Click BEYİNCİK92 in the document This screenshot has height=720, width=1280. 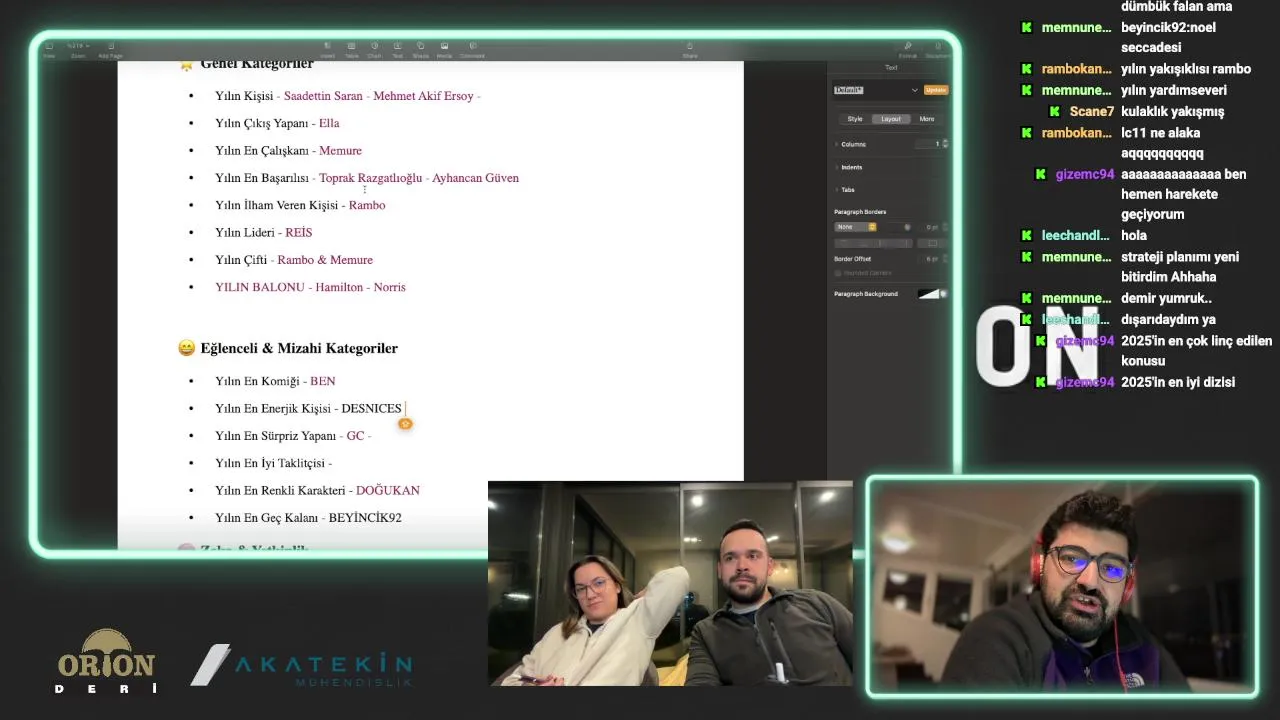(x=365, y=518)
